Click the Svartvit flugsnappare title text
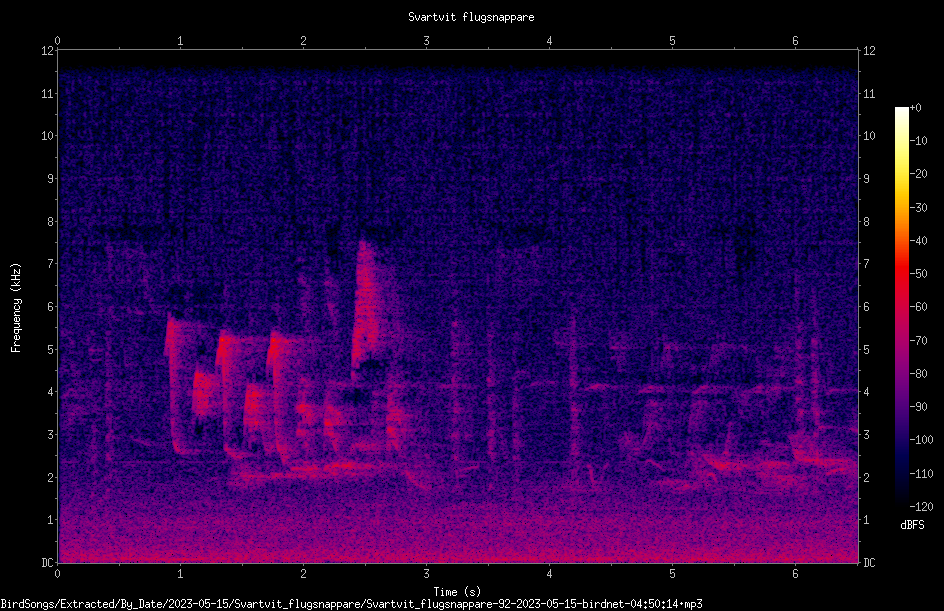 (471, 17)
